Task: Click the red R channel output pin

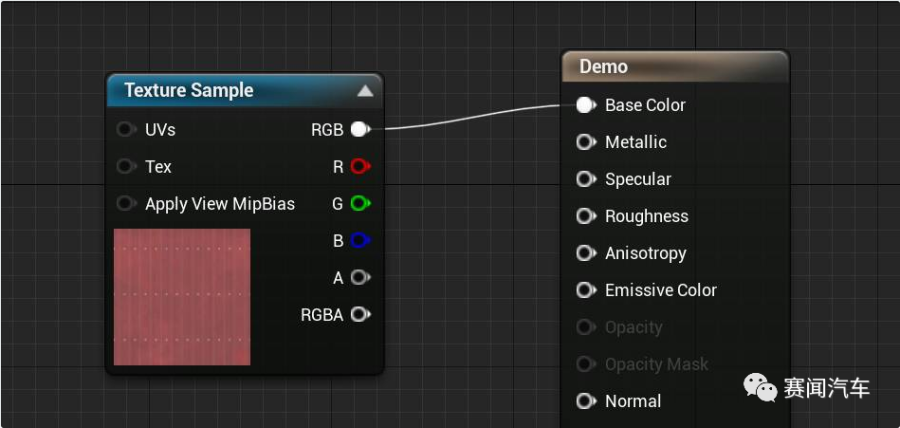Action: click(360, 166)
